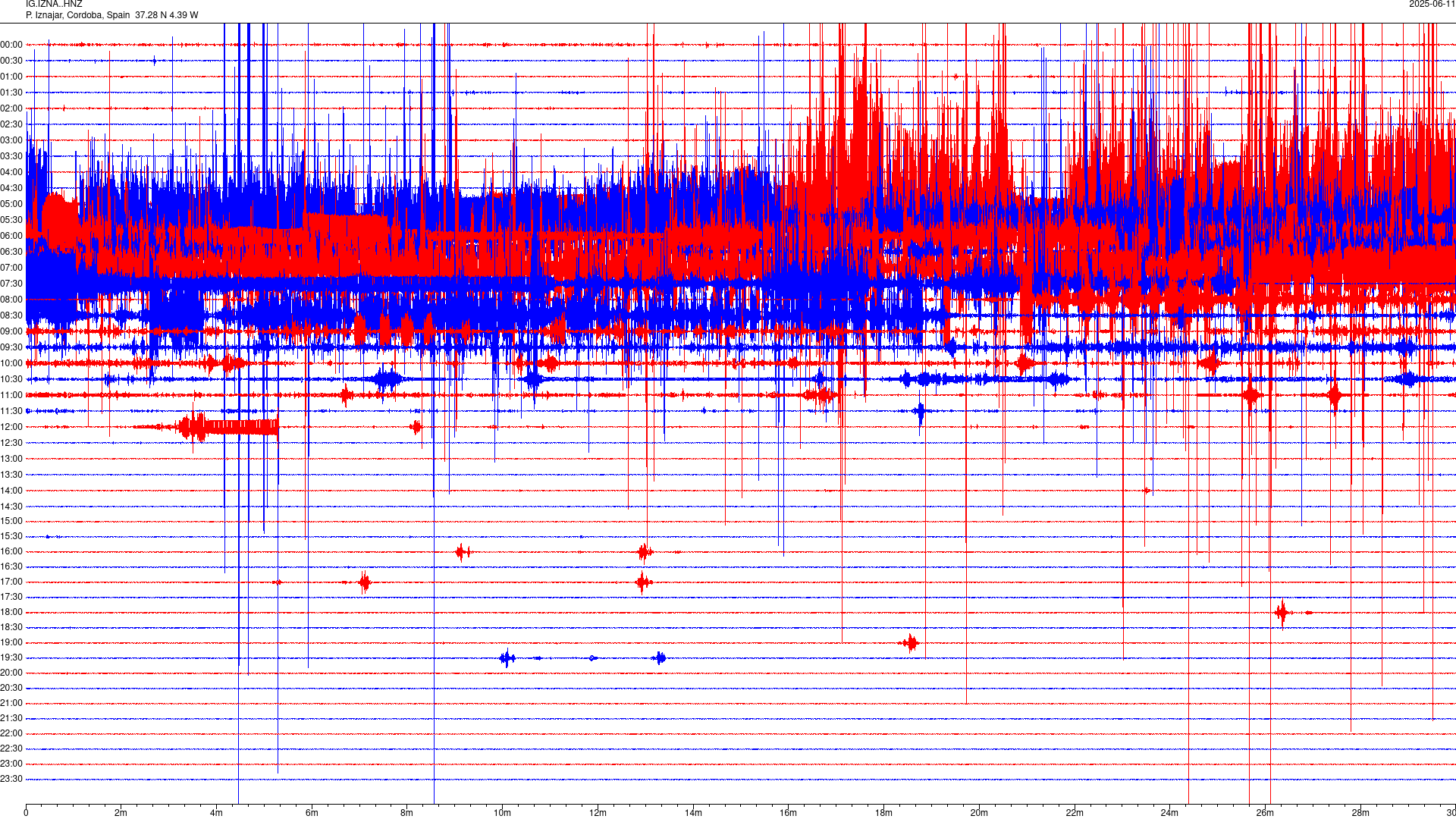The image size is (1456, 819).
Task: Select the 07:30 time row label
Action: (x=11, y=284)
